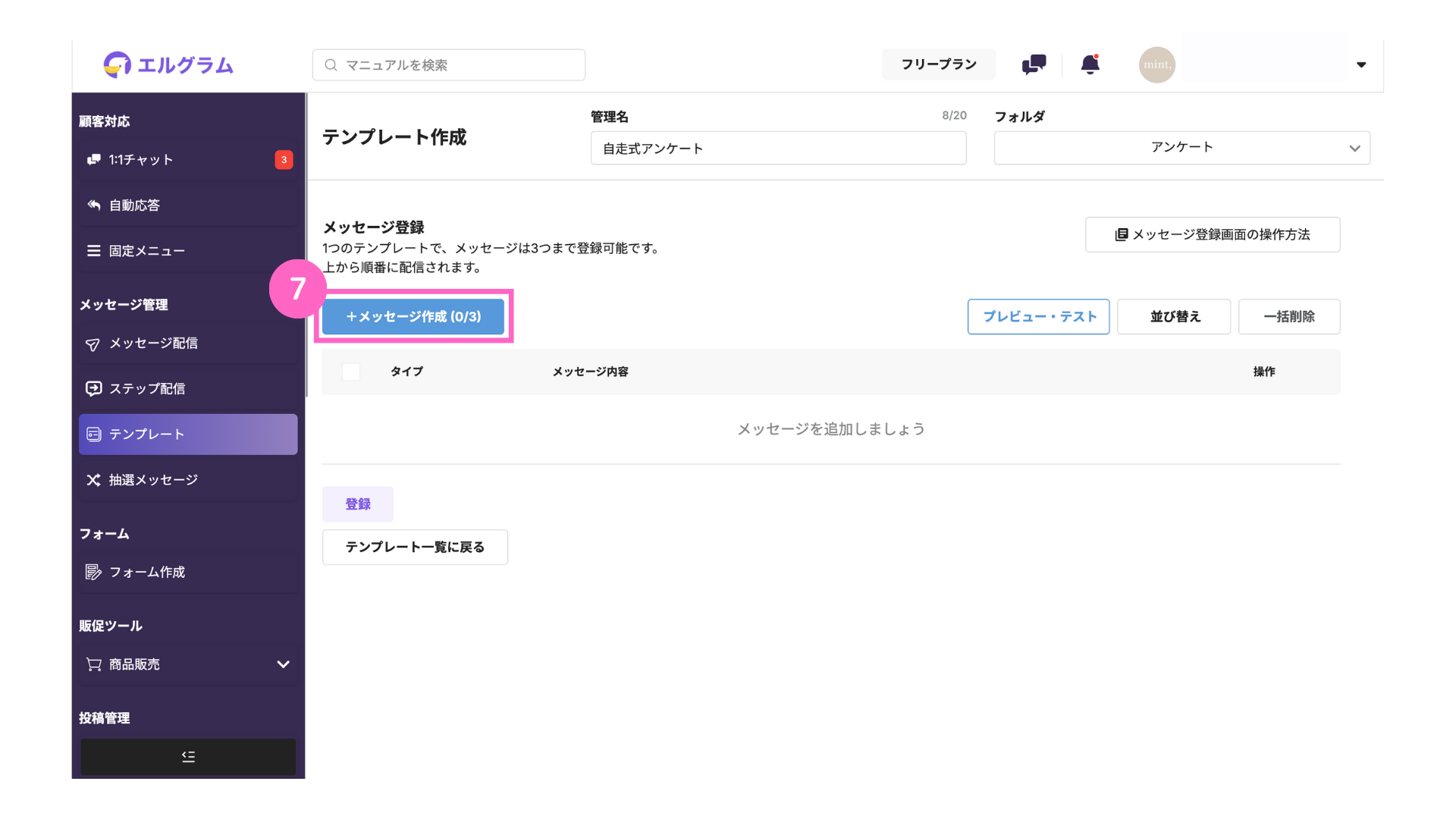The image size is (1456, 819).
Task: Click the 投稿管理 section heading
Action: pos(104,718)
